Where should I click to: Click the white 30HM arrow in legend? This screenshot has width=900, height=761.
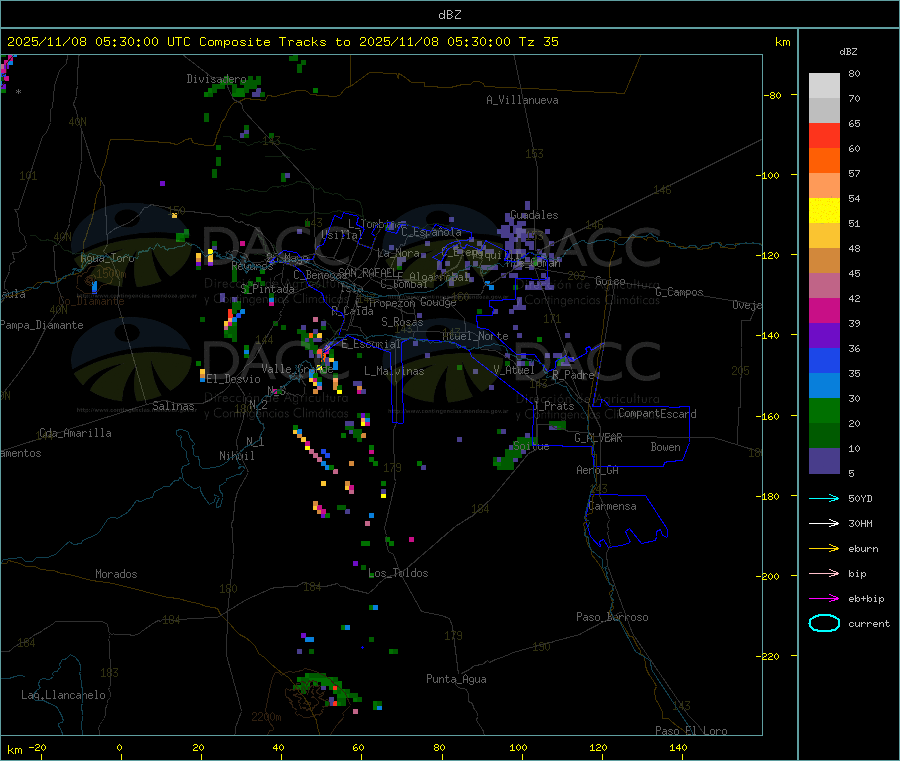(823, 523)
